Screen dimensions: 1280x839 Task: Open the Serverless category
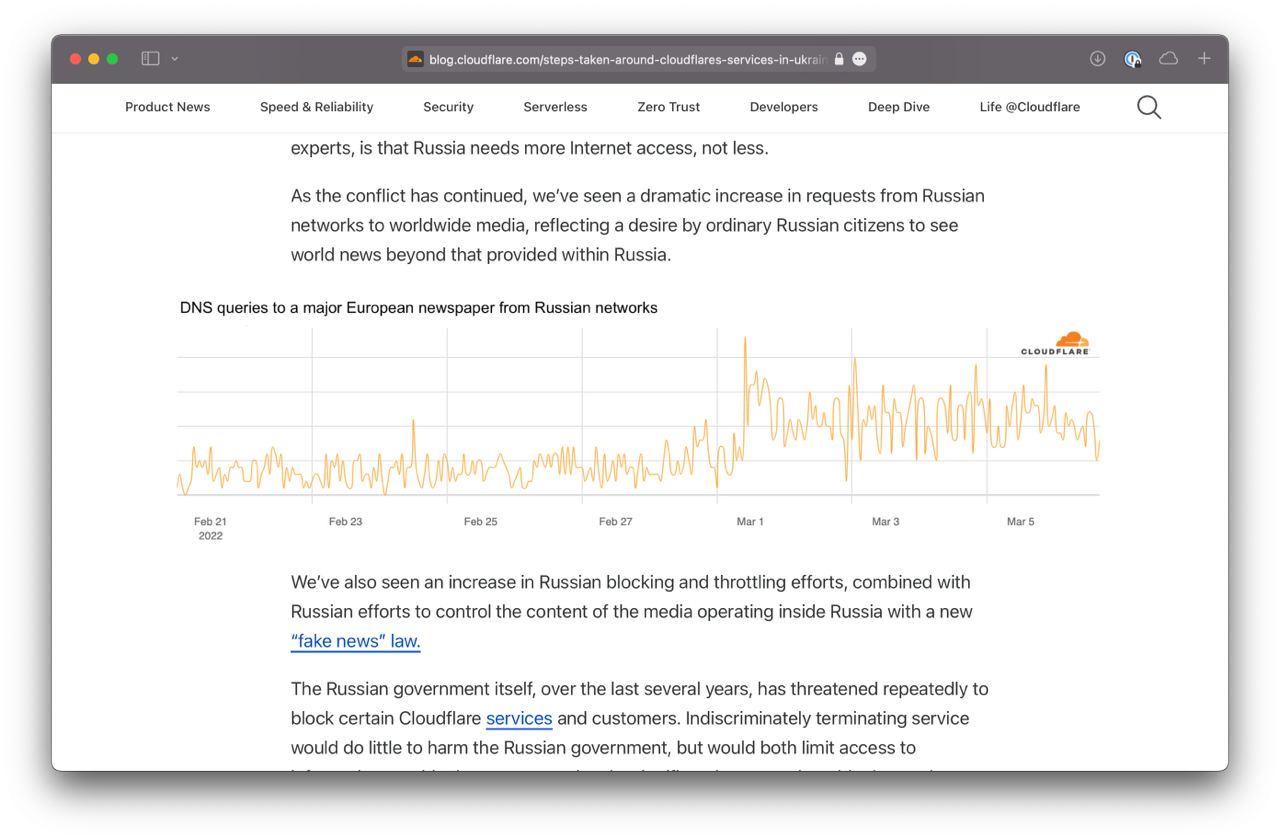point(555,107)
